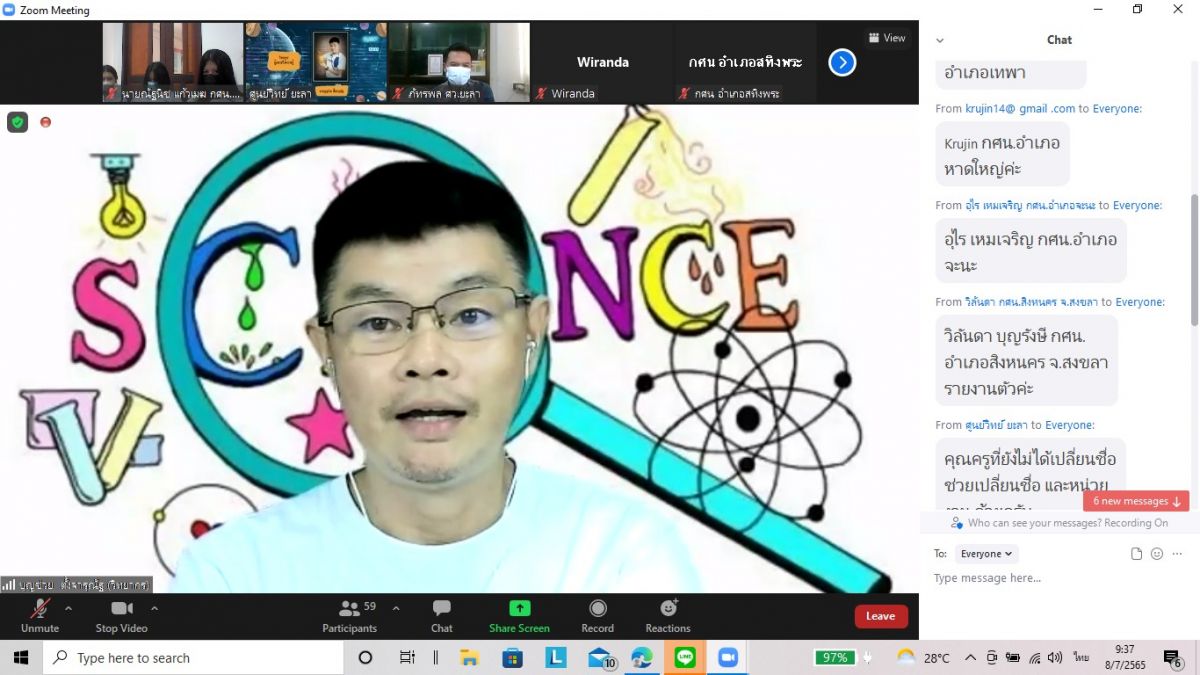1200x675 pixels.
Task: Click the red Leave button
Action: coord(880,616)
